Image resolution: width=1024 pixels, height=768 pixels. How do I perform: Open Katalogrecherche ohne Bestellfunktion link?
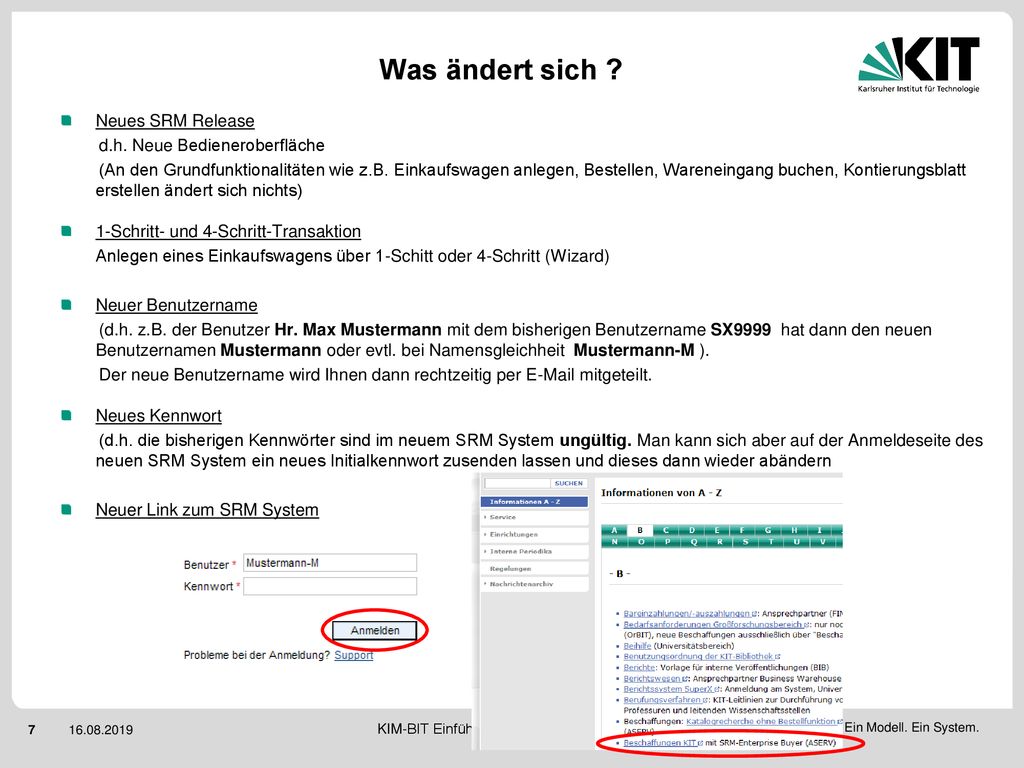[x=763, y=721]
